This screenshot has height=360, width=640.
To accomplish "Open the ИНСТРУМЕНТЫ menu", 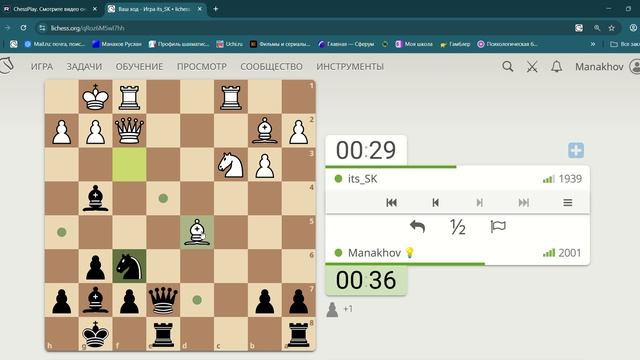I will tap(350, 67).
